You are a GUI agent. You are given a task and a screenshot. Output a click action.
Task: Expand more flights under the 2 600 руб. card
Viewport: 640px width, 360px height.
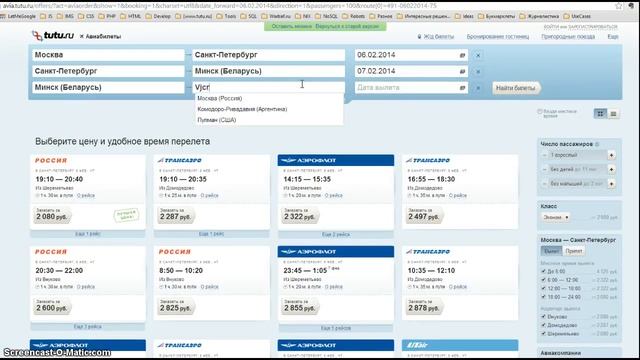tap(88, 327)
